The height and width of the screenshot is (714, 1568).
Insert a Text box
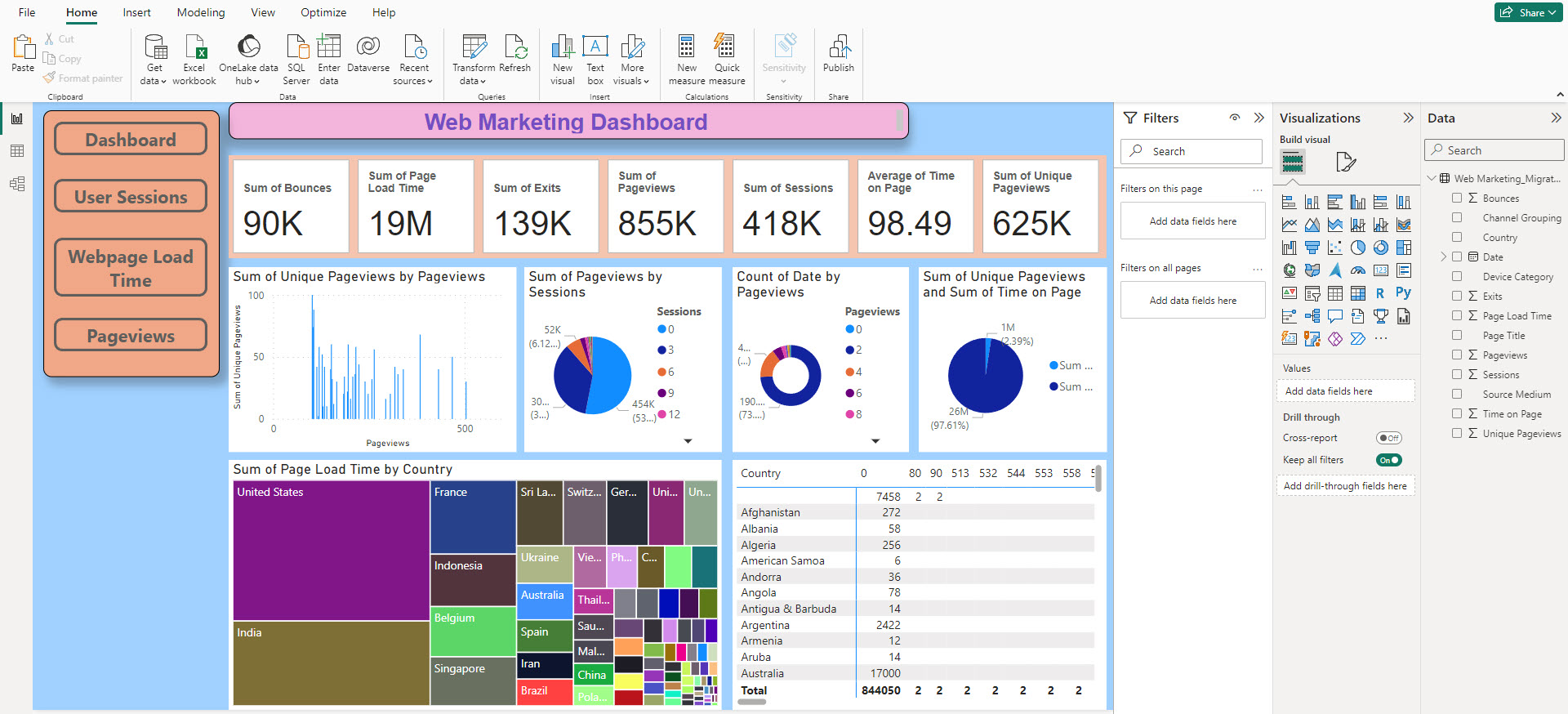click(595, 60)
